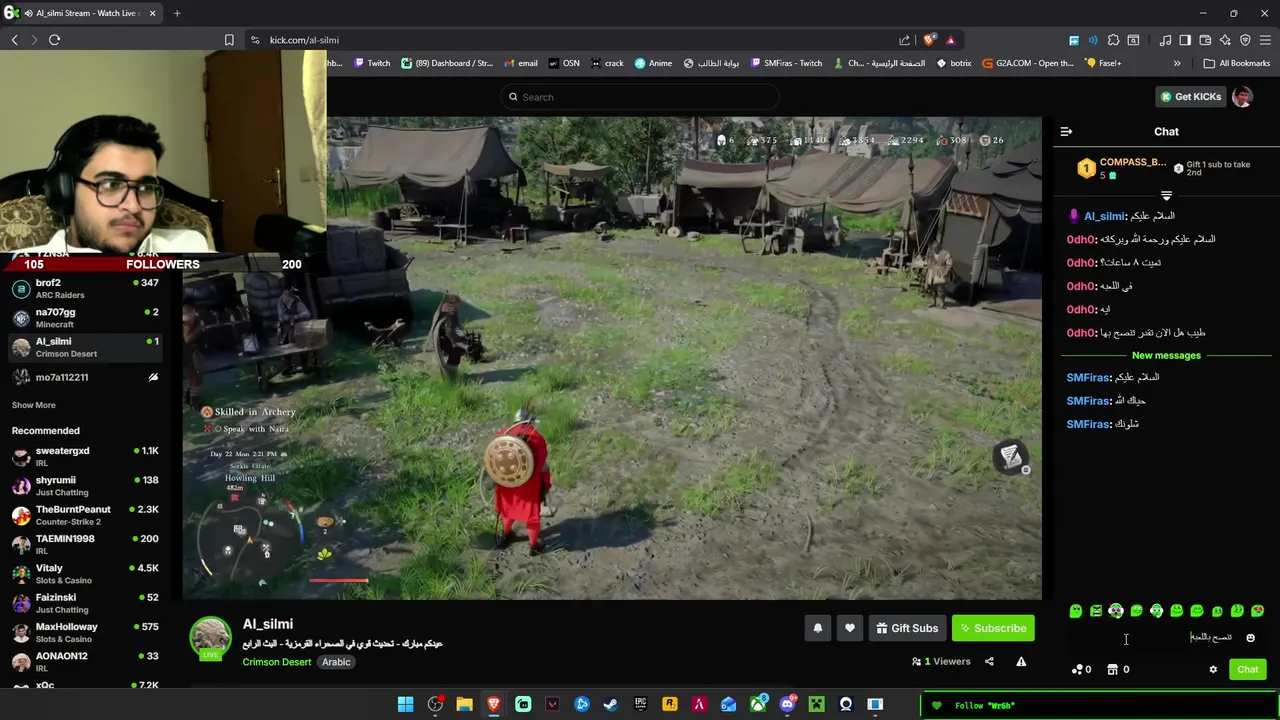Image resolution: width=1280 pixels, height=720 pixels.
Task: Open the Twitch bookmark
Action: [371, 63]
